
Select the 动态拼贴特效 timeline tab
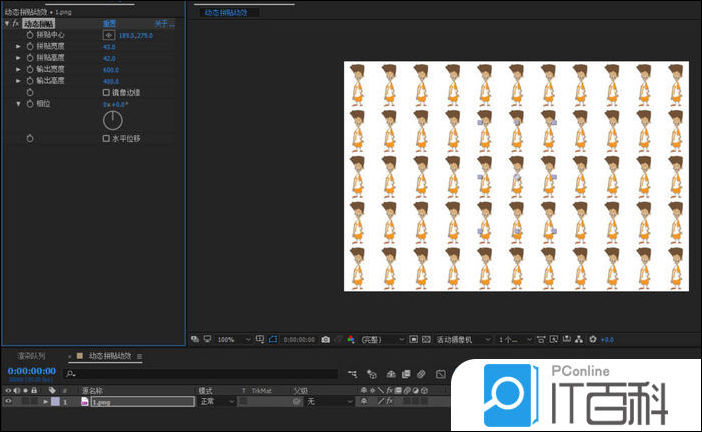(x=110, y=355)
